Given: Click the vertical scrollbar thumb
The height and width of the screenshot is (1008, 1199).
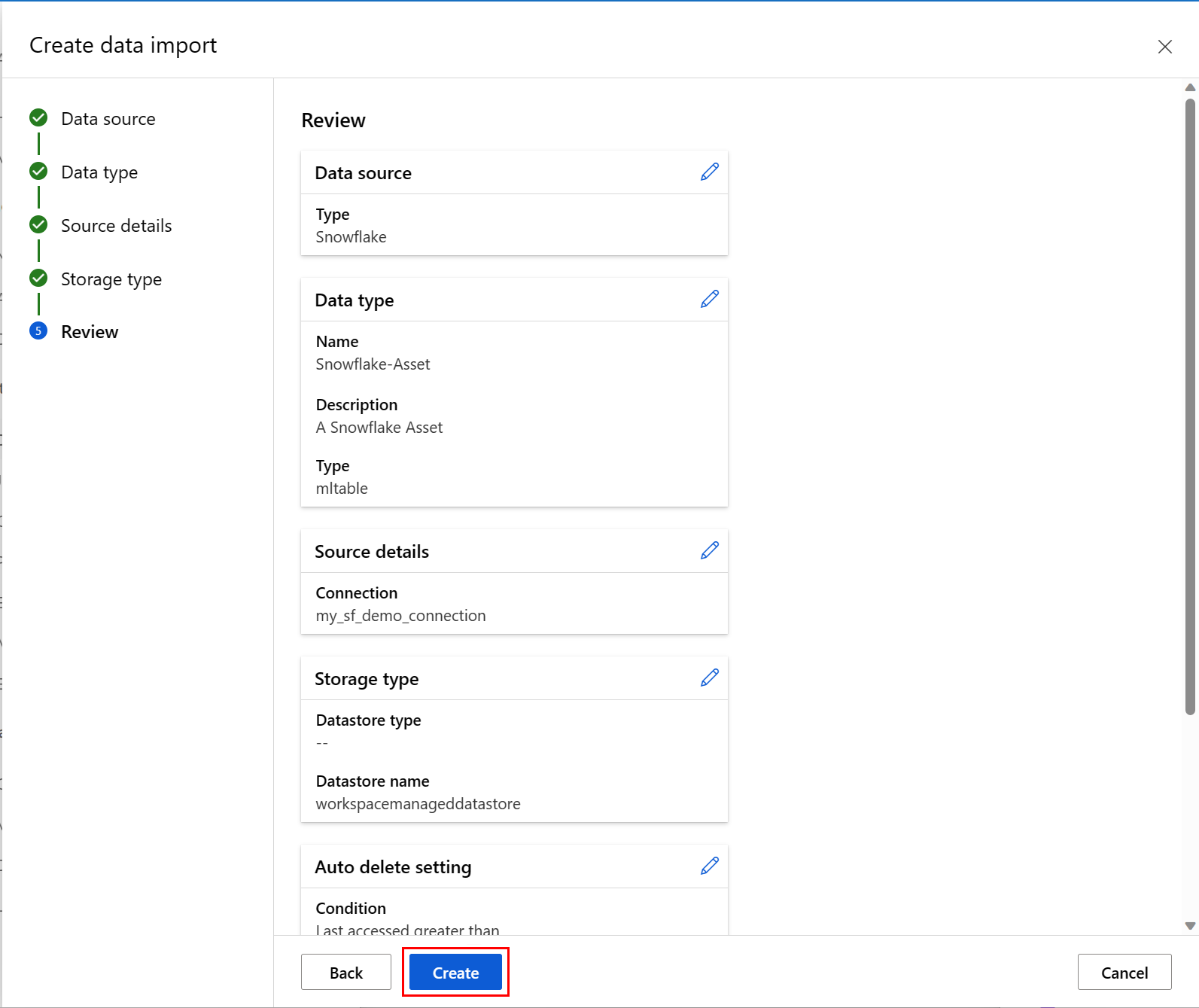Looking at the screenshot, I should coord(1190,407).
